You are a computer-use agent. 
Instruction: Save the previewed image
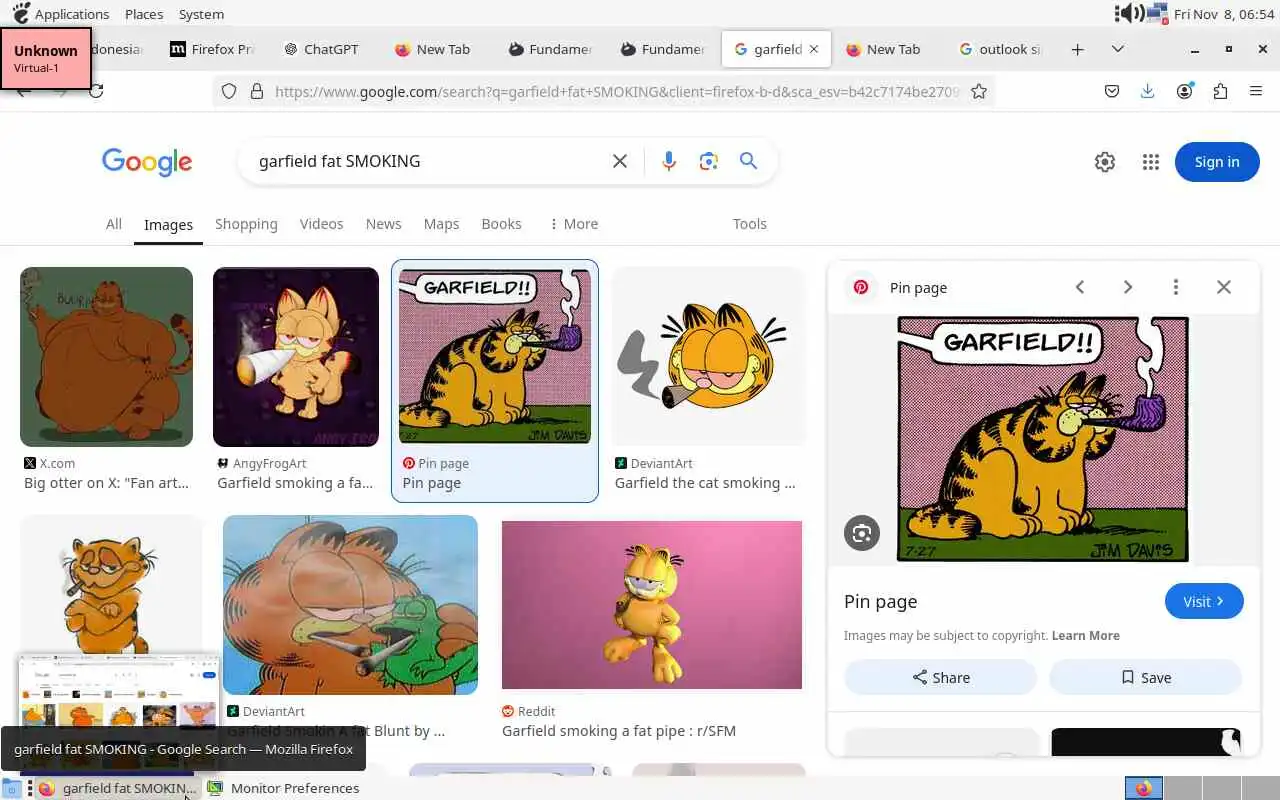(x=1145, y=677)
